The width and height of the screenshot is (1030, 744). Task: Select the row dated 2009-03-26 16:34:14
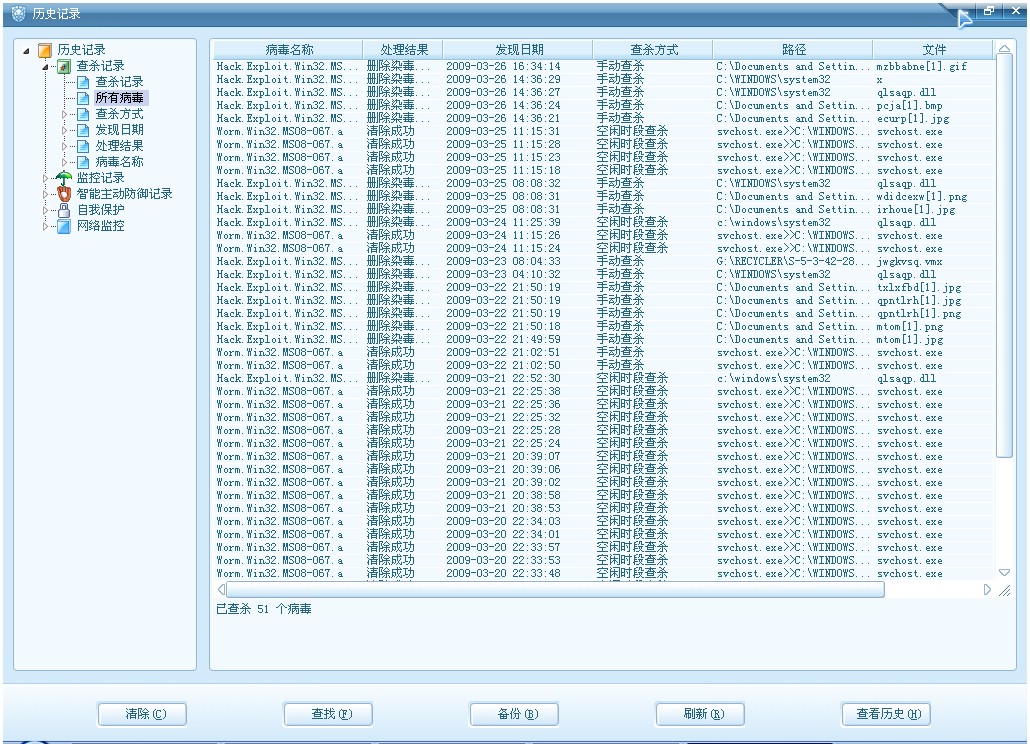(x=604, y=66)
